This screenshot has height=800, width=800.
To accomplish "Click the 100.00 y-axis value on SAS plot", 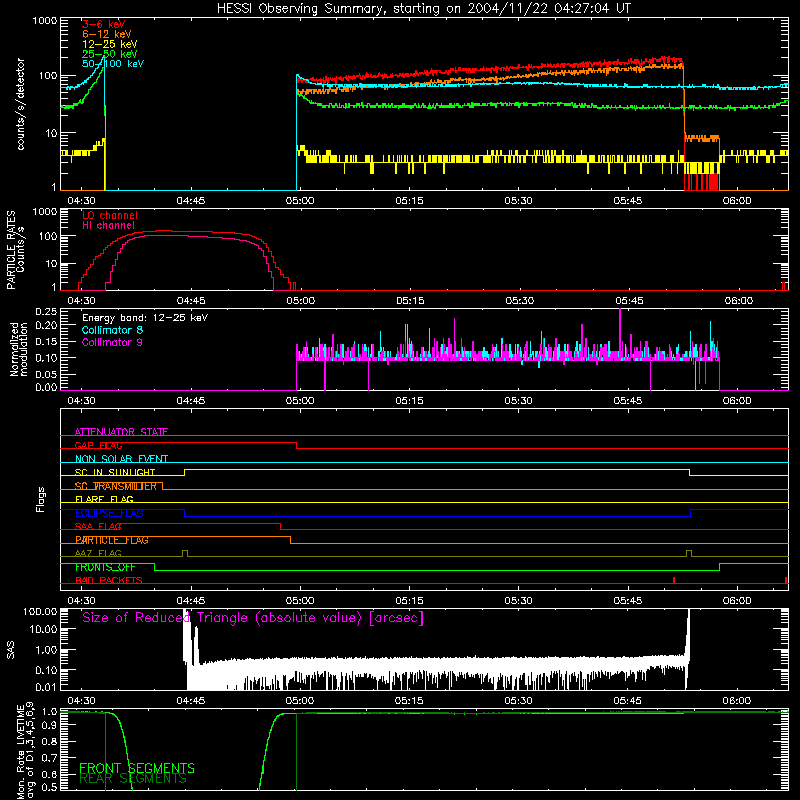I will [x=40, y=612].
